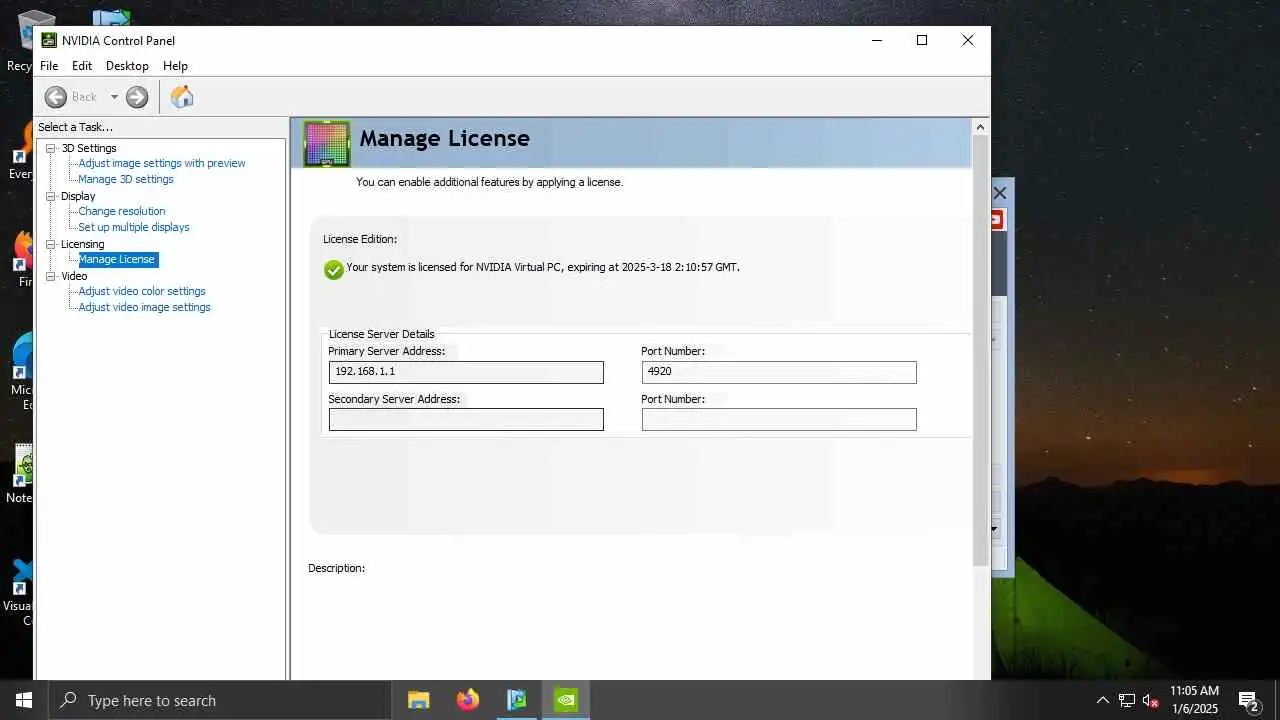Collapse the Licensing tree node

[51, 244]
